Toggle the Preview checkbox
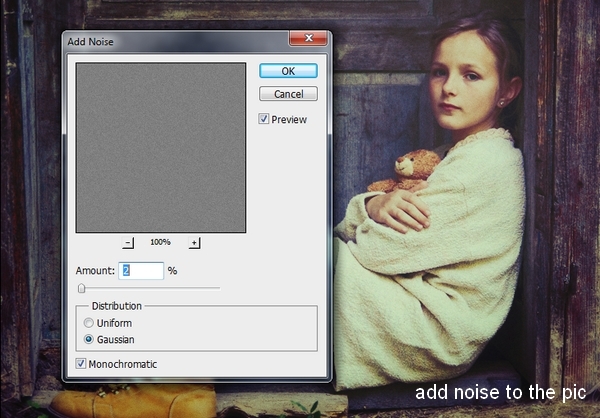 (x=264, y=119)
